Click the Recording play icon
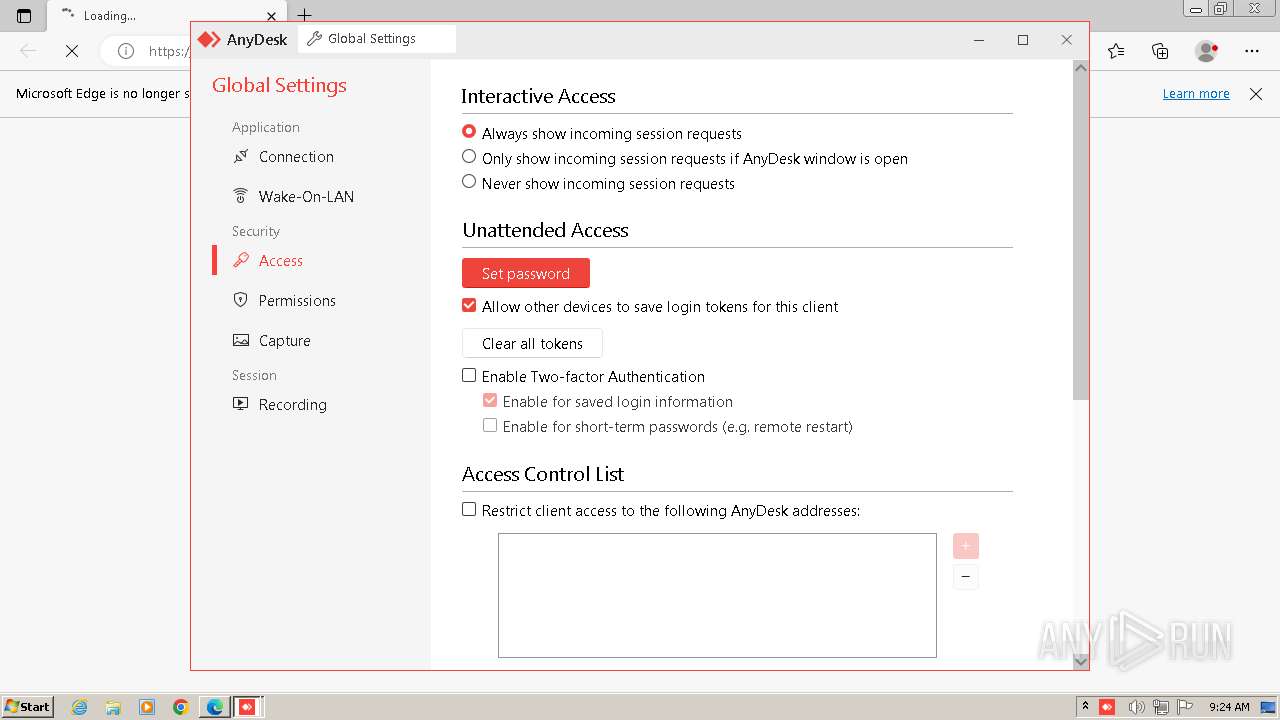This screenshot has width=1280, height=720. [x=240, y=404]
